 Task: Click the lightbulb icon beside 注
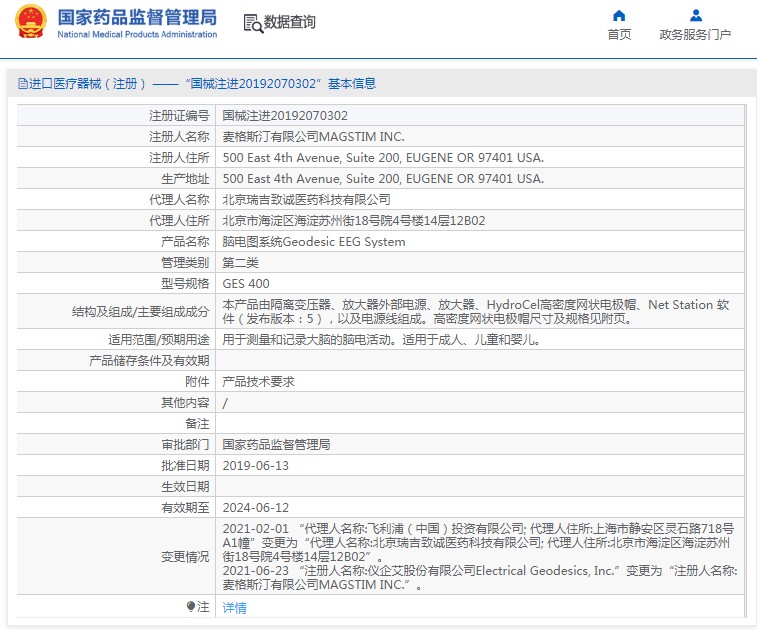pos(191,607)
